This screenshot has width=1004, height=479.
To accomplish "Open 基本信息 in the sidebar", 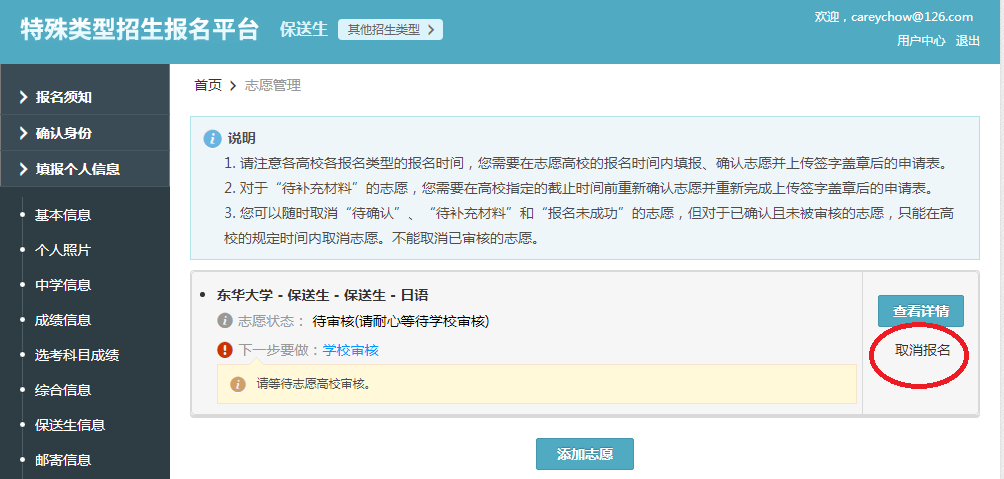I will (x=63, y=215).
